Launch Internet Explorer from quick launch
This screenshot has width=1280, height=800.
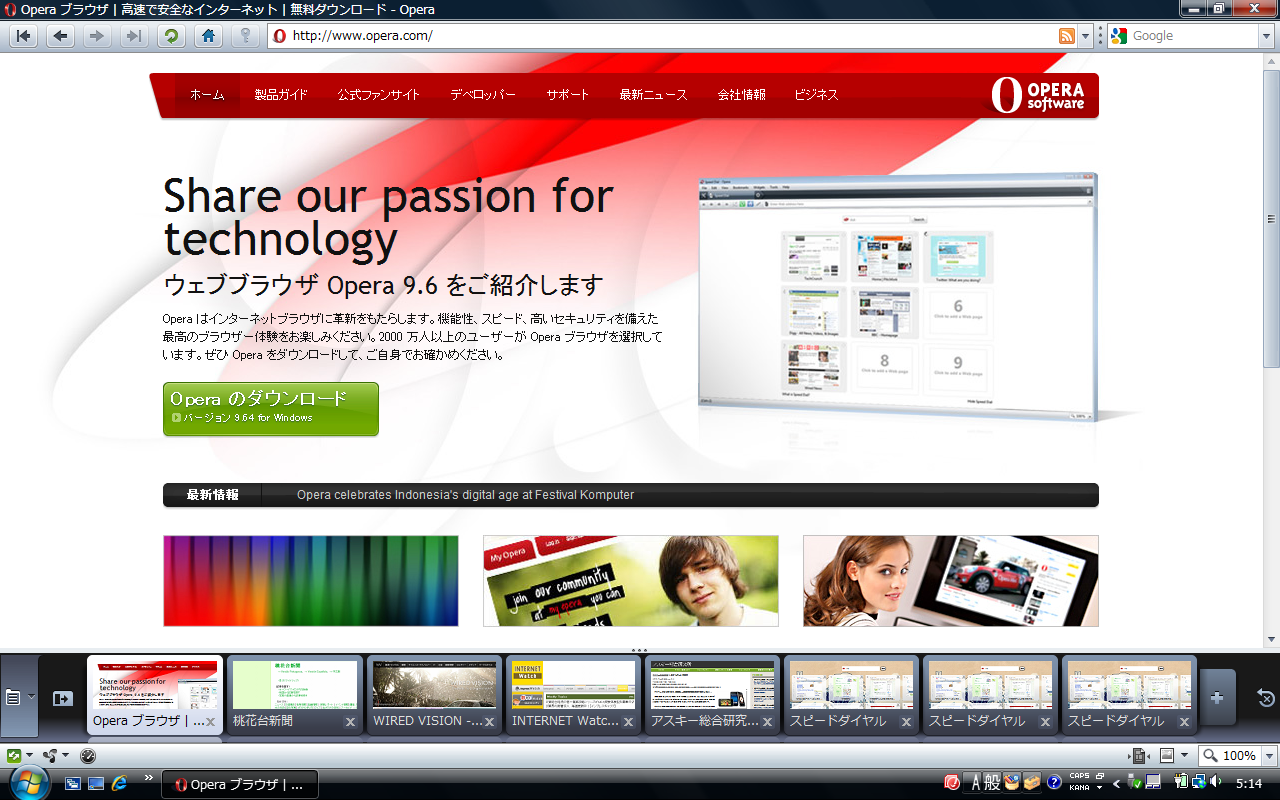click(x=120, y=783)
